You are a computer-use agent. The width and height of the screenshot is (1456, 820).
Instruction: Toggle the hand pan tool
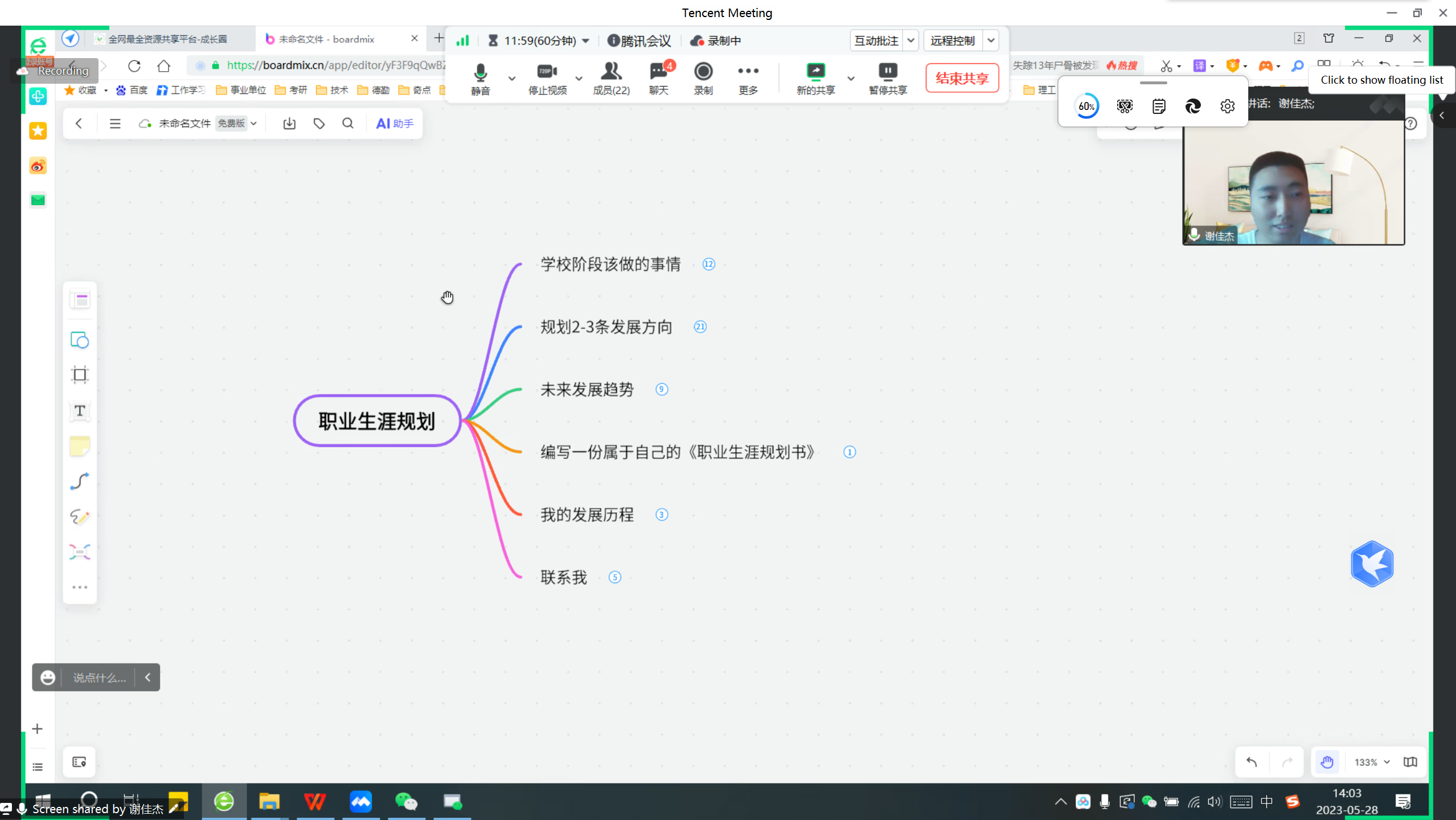[1327, 762]
